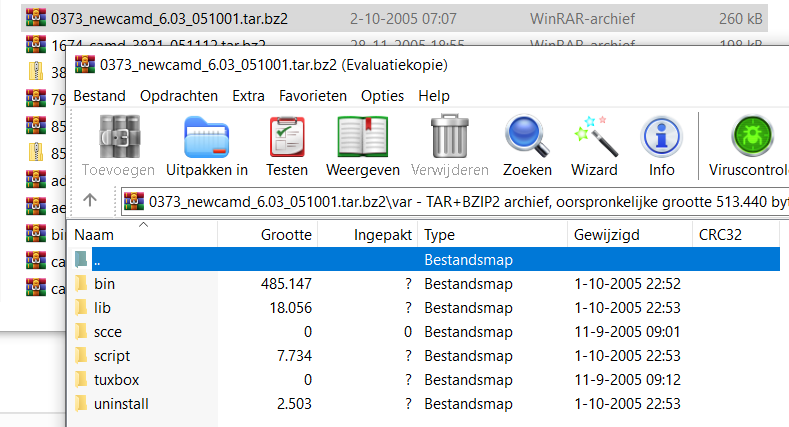This screenshot has width=789, height=427.
Task: Click date 1-10-2005 22:52 of bin
Action: (627, 284)
